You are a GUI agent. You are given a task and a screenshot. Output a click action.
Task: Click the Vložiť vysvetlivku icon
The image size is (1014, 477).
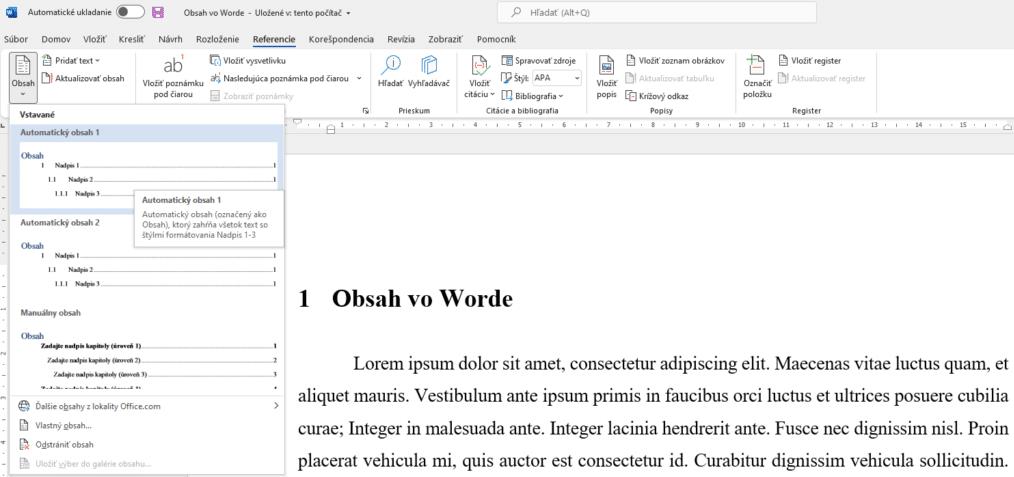click(215, 61)
